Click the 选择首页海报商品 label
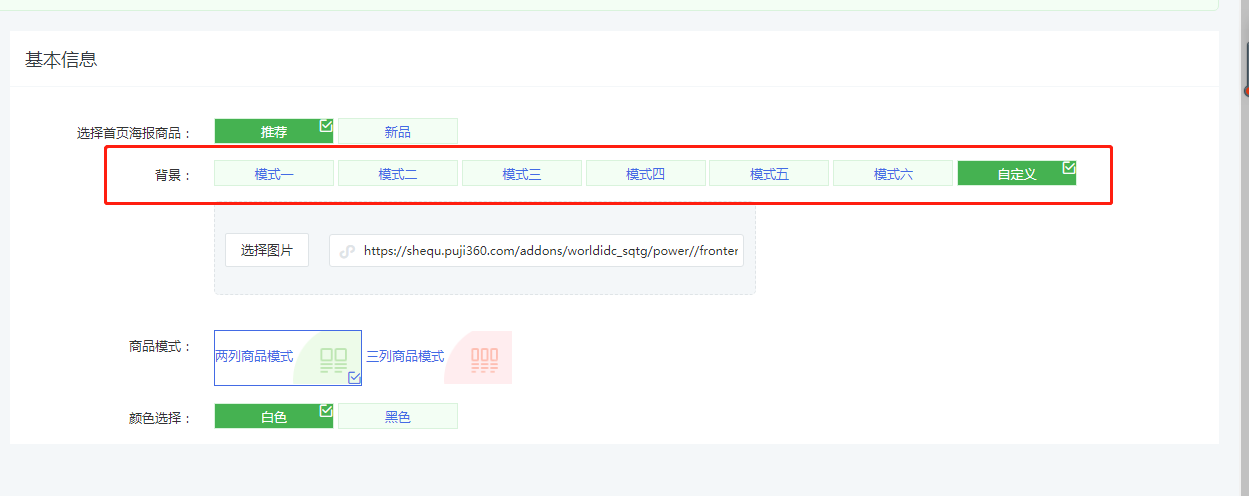This screenshot has height=496, width=1249. (134, 132)
